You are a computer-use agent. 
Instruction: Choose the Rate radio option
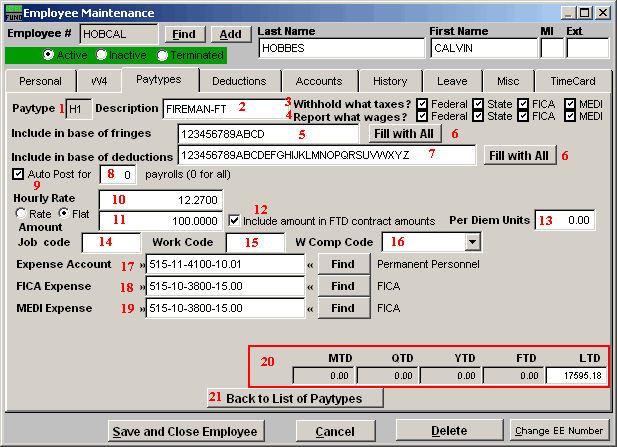coord(20,213)
